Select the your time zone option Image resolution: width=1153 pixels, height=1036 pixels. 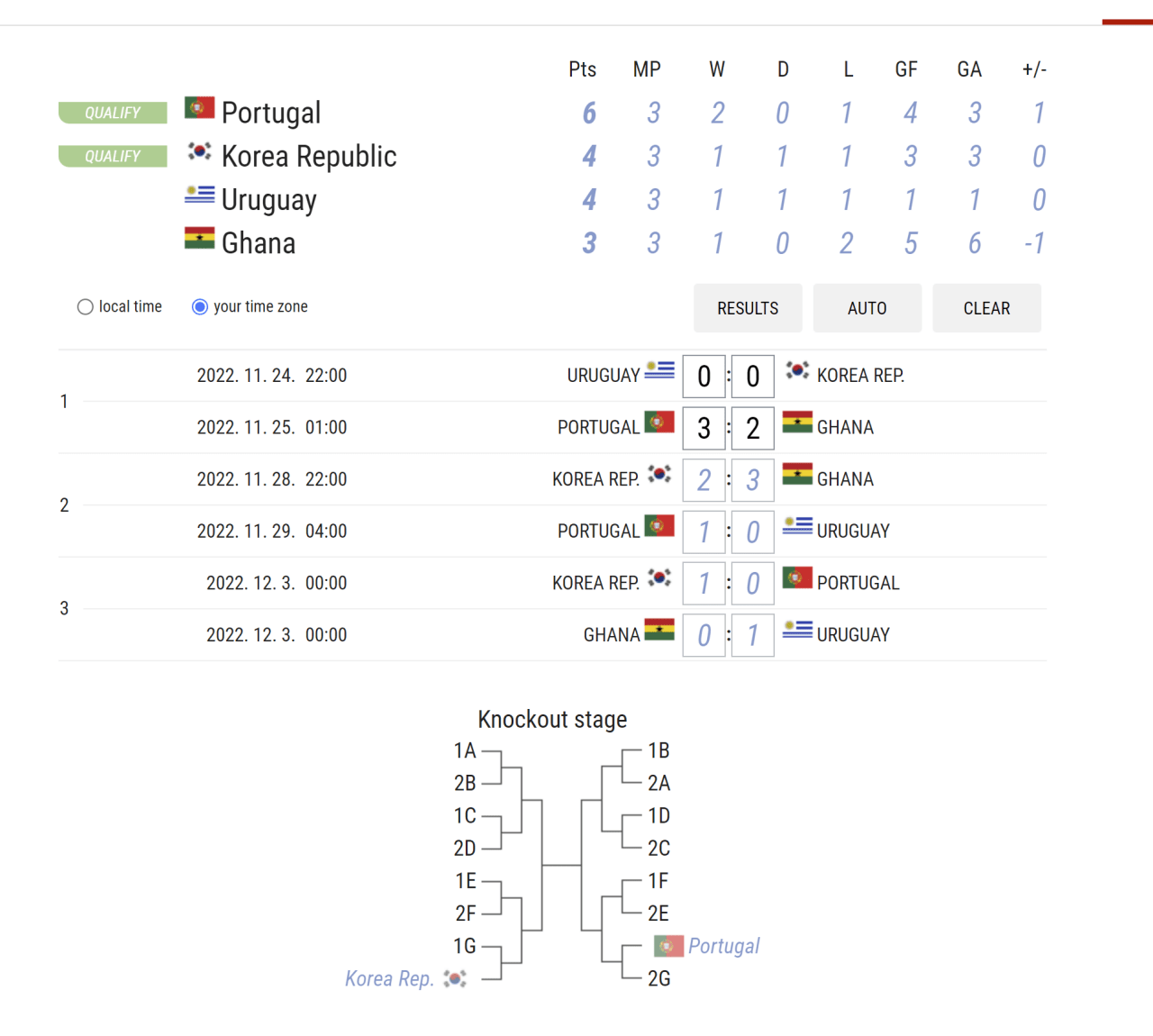200,307
